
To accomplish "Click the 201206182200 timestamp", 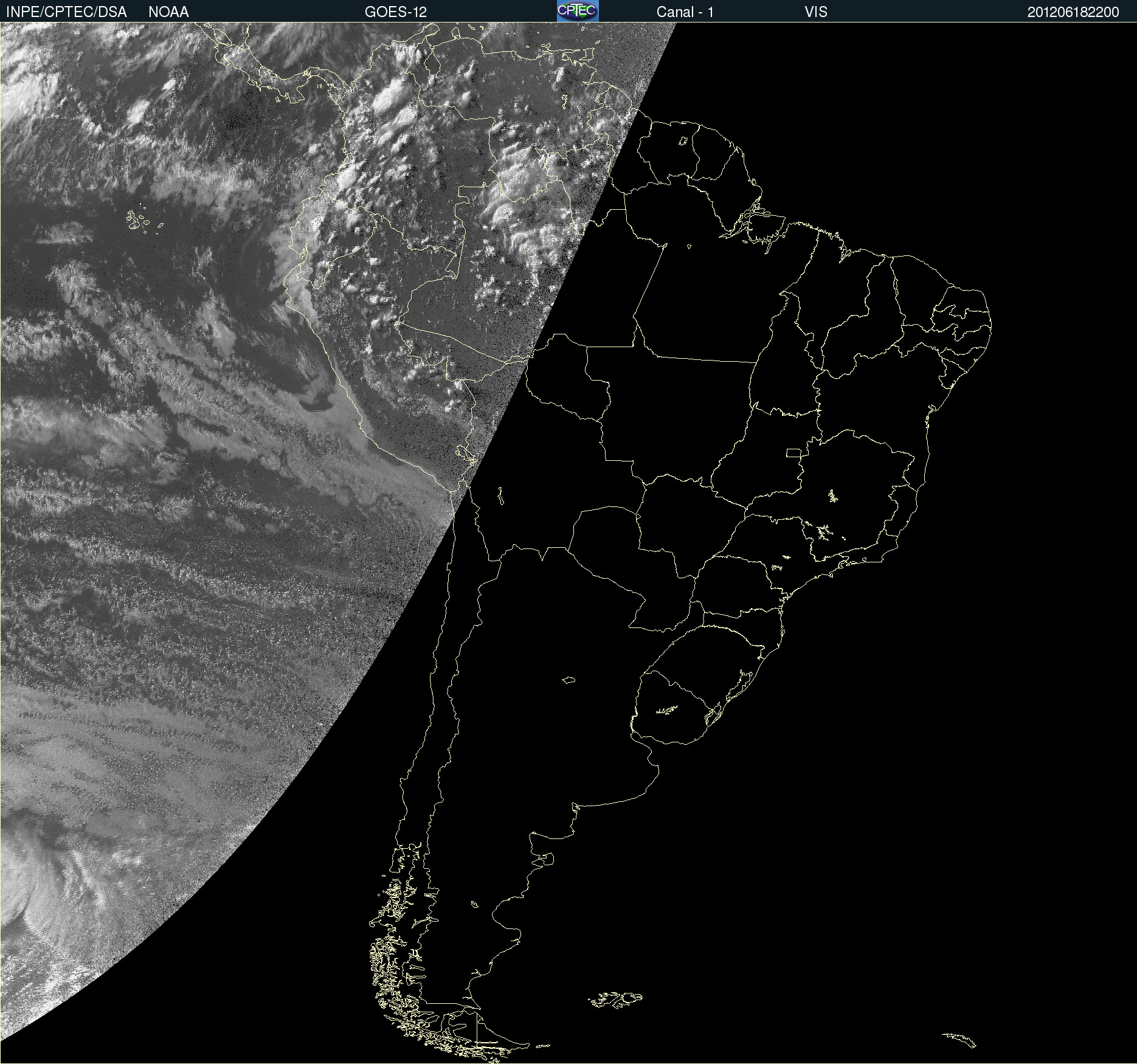I will tap(1073, 12).
